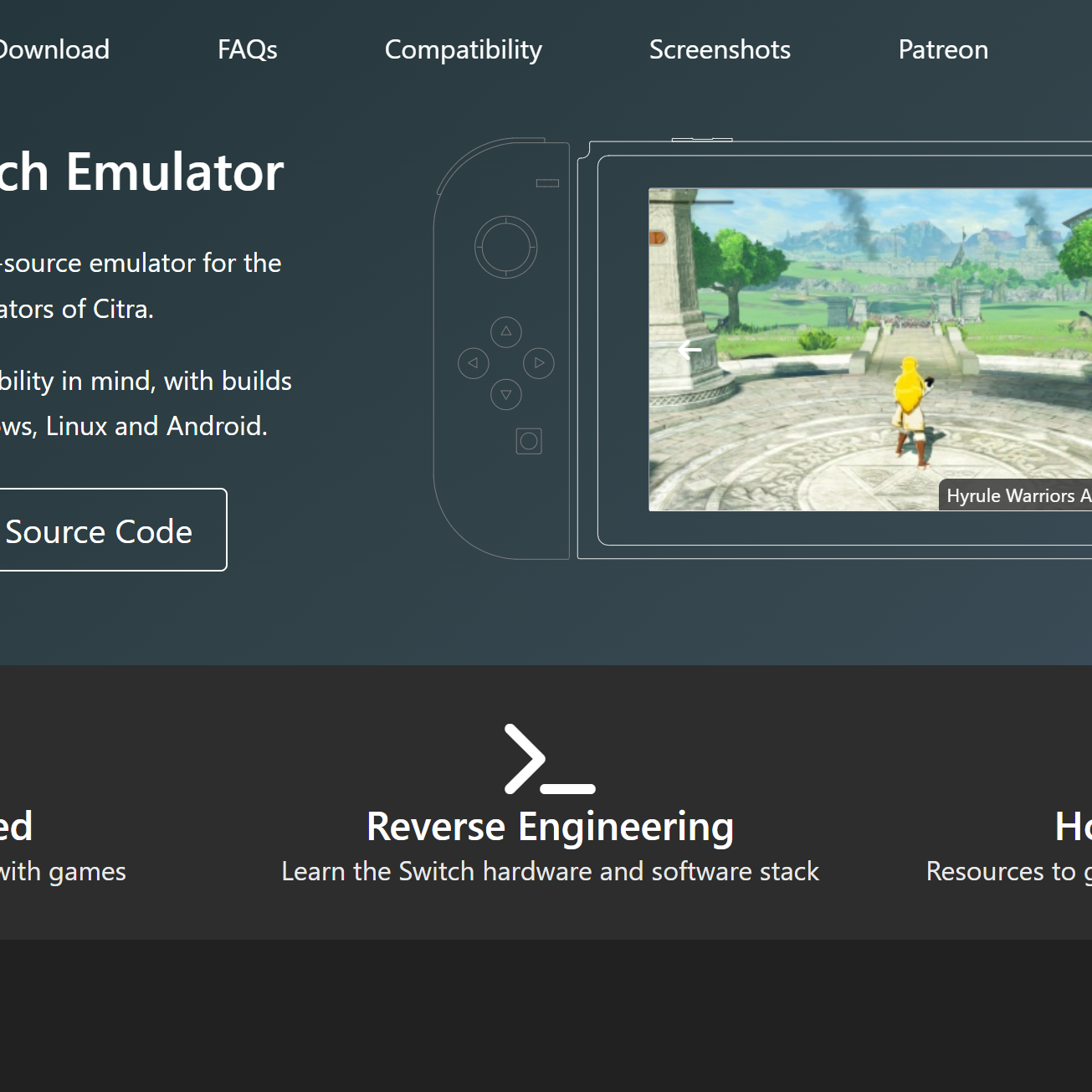
Task: Visit the Patreon link
Action: (x=943, y=49)
